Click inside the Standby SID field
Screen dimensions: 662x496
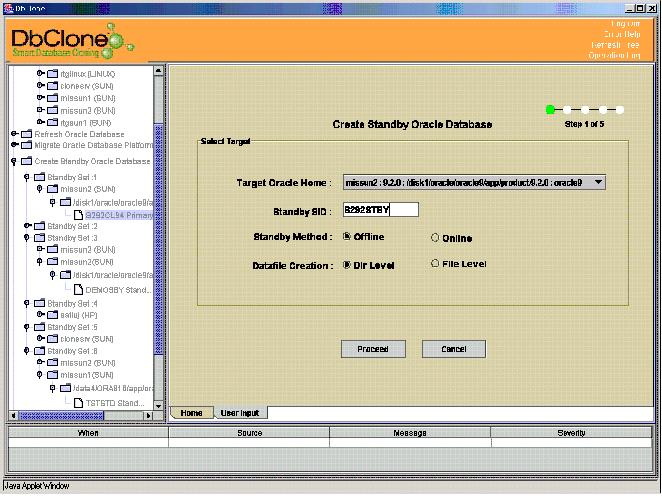pyautogui.click(x=381, y=209)
